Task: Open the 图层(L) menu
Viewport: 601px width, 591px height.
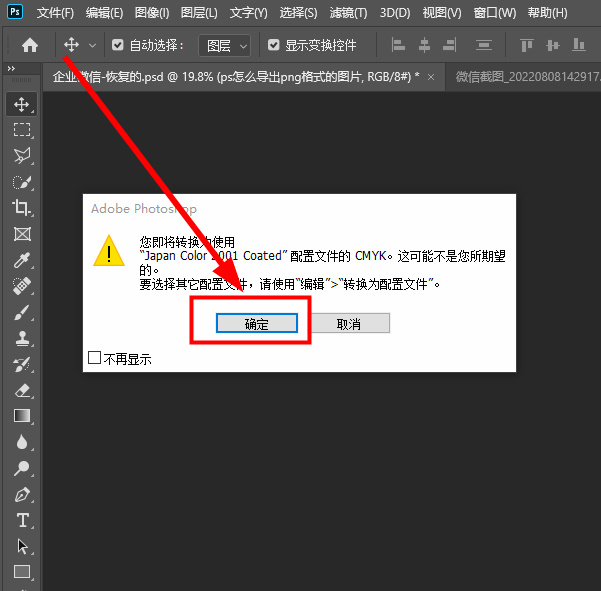Action: pos(199,13)
